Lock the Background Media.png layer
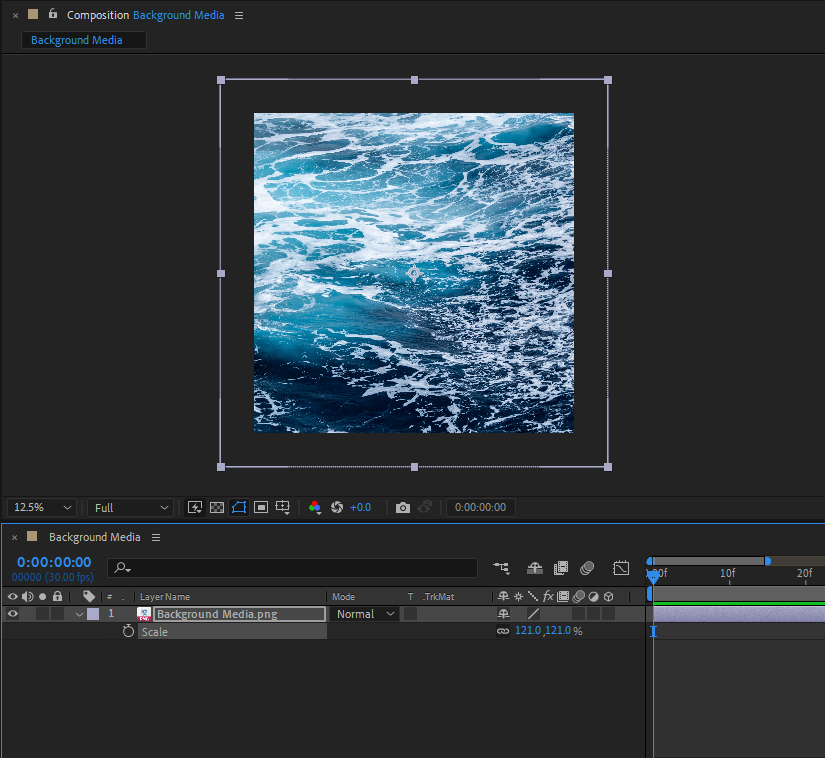This screenshot has width=825, height=758. 57,613
